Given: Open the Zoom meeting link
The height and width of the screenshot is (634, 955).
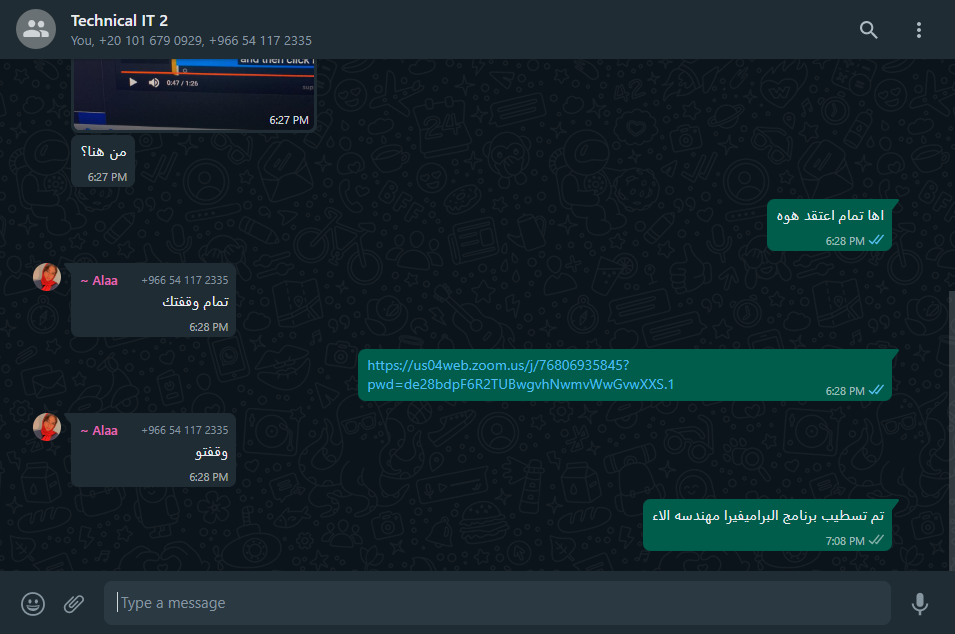Looking at the screenshot, I should 520,375.
